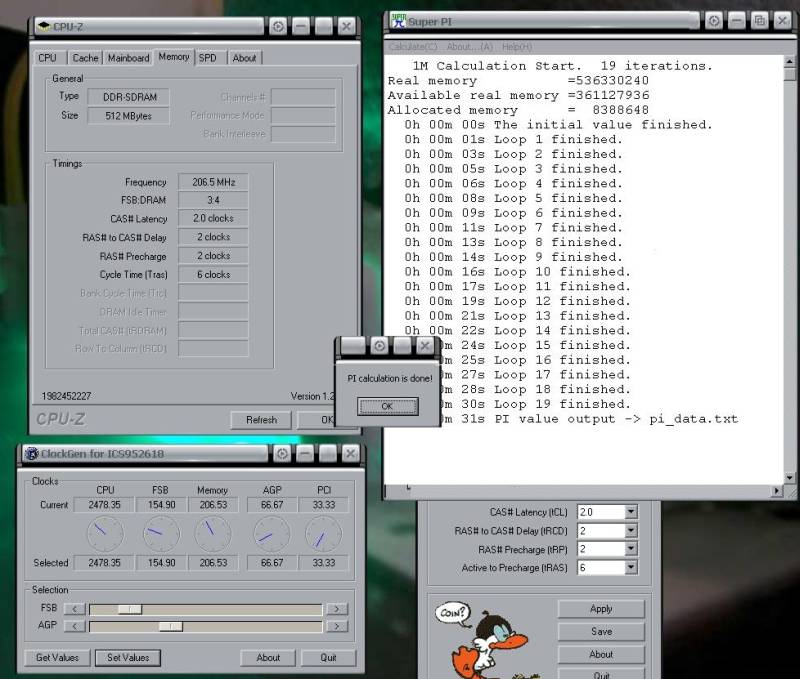Click the Super PI title bar icon

(398, 21)
